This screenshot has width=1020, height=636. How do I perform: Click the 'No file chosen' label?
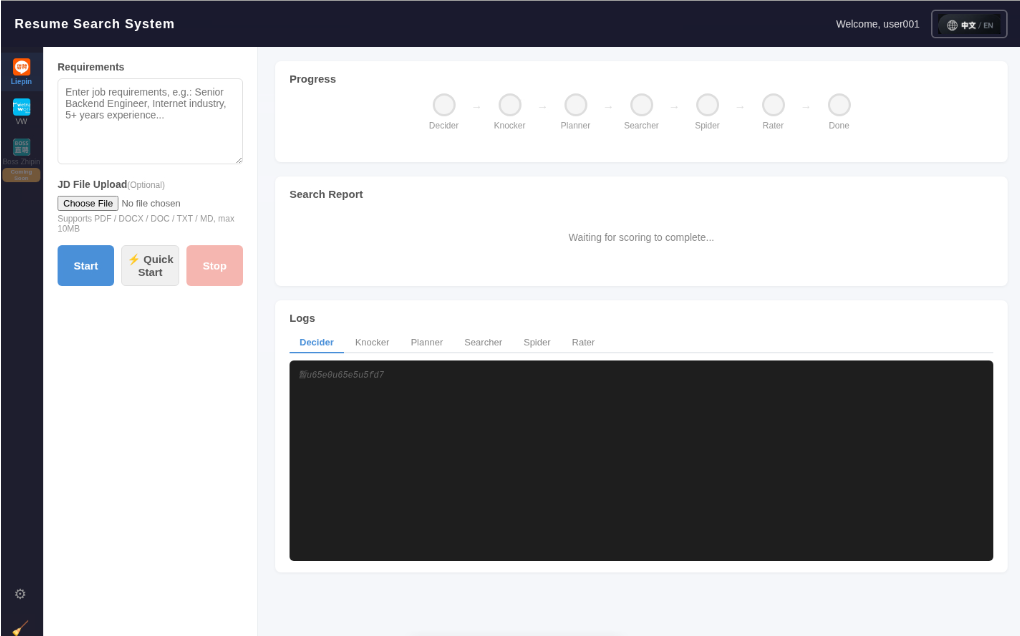[151, 204]
